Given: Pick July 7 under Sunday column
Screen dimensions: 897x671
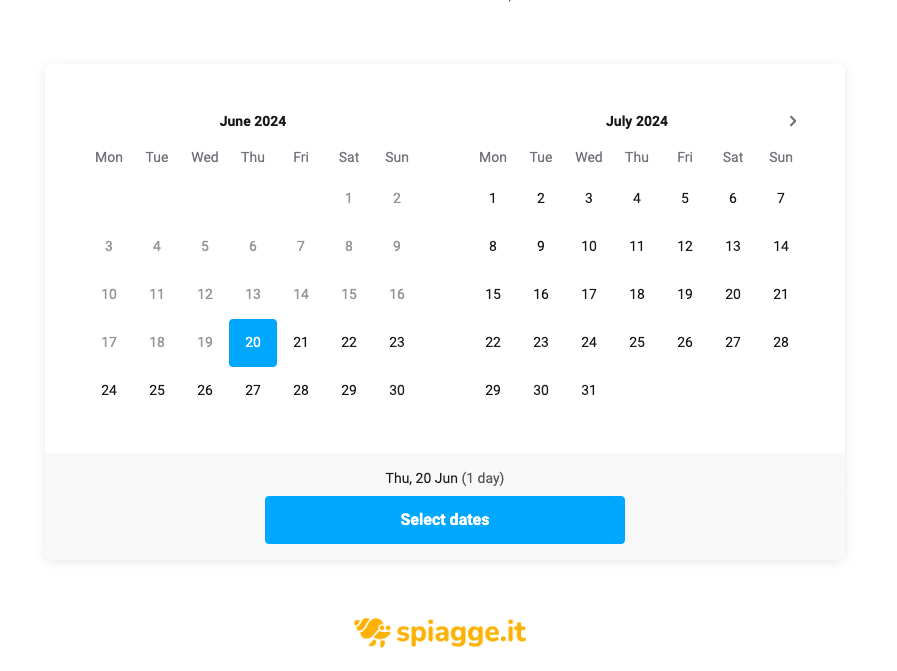Looking at the screenshot, I should (781, 198).
